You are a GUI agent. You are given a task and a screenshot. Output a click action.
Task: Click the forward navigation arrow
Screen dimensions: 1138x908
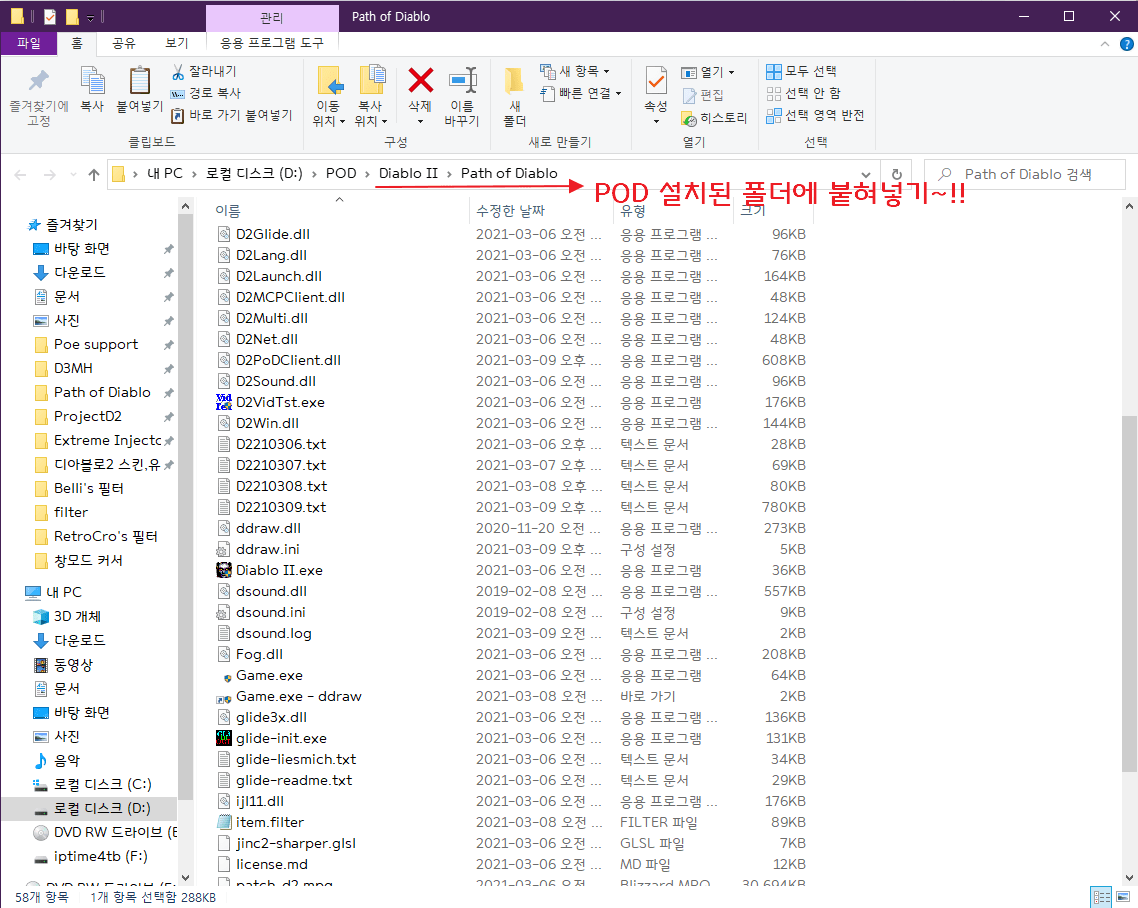tap(49, 174)
